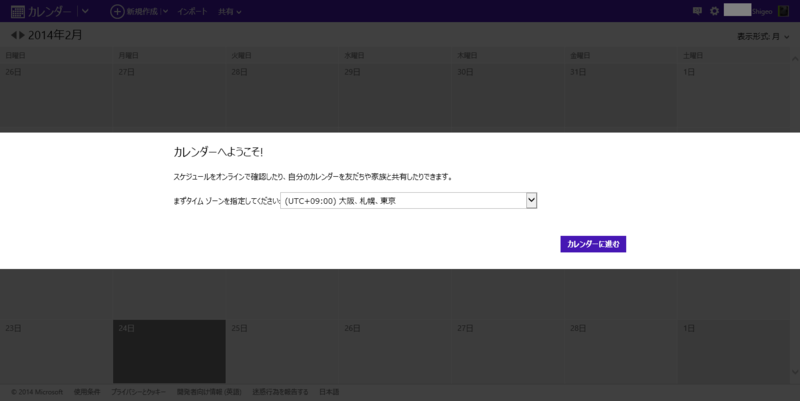The height and width of the screenshot is (401, 800).
Task: Click the scroll down arrow on calendar
Action: (795, 372)
